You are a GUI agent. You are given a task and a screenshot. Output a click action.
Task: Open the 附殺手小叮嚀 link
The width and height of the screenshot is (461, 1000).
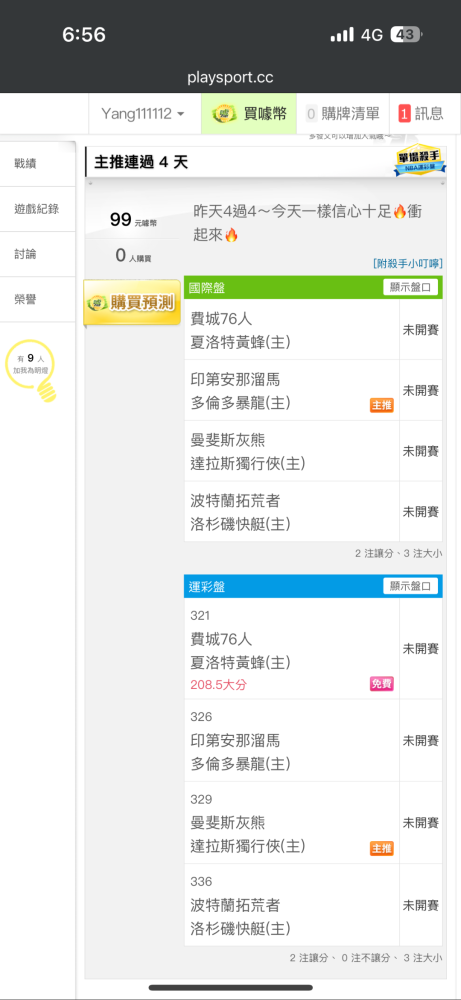[407, 263]
